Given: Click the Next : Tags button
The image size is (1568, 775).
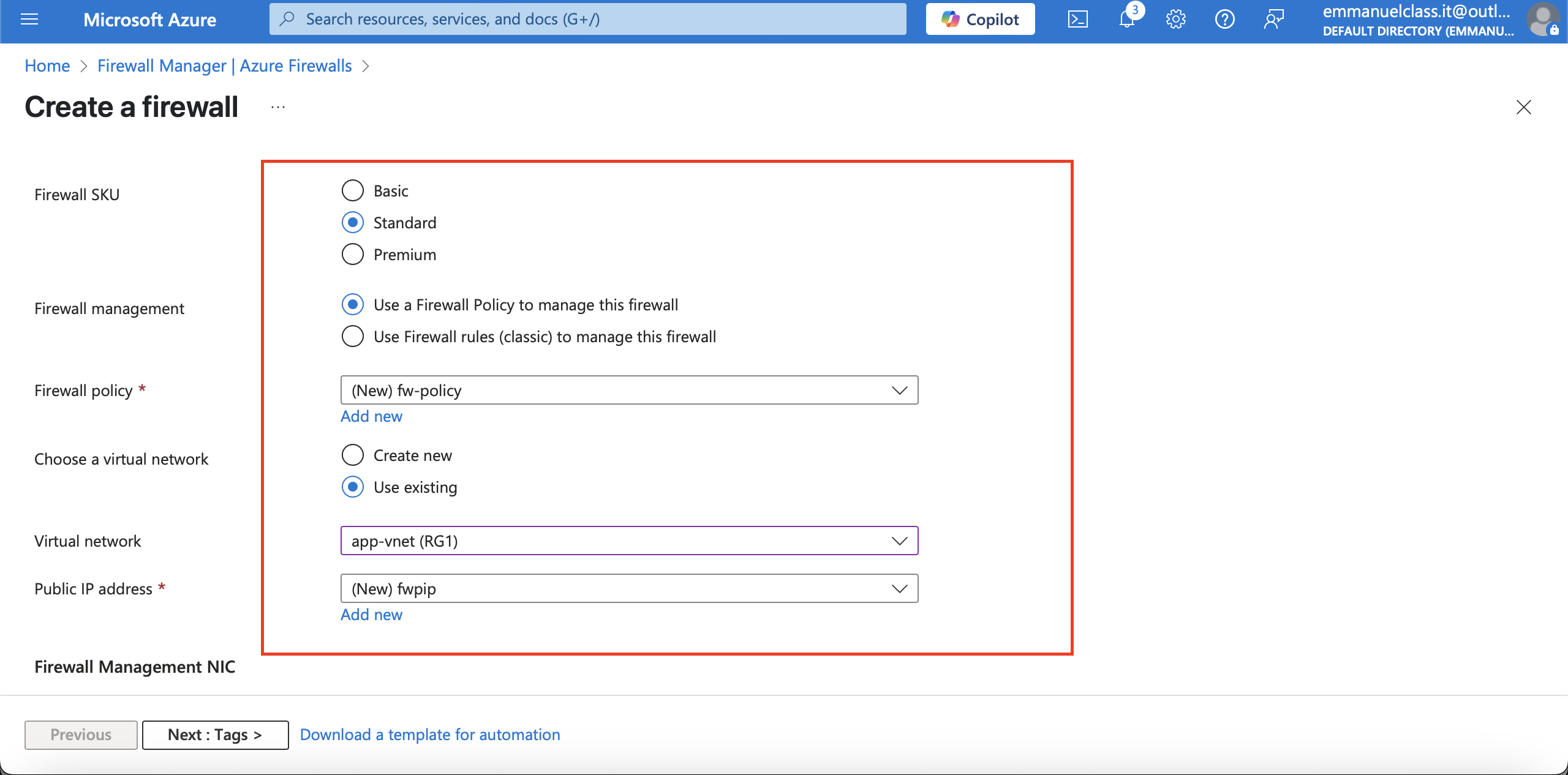Looking at the screenshot, I should [x=215, y=735].
